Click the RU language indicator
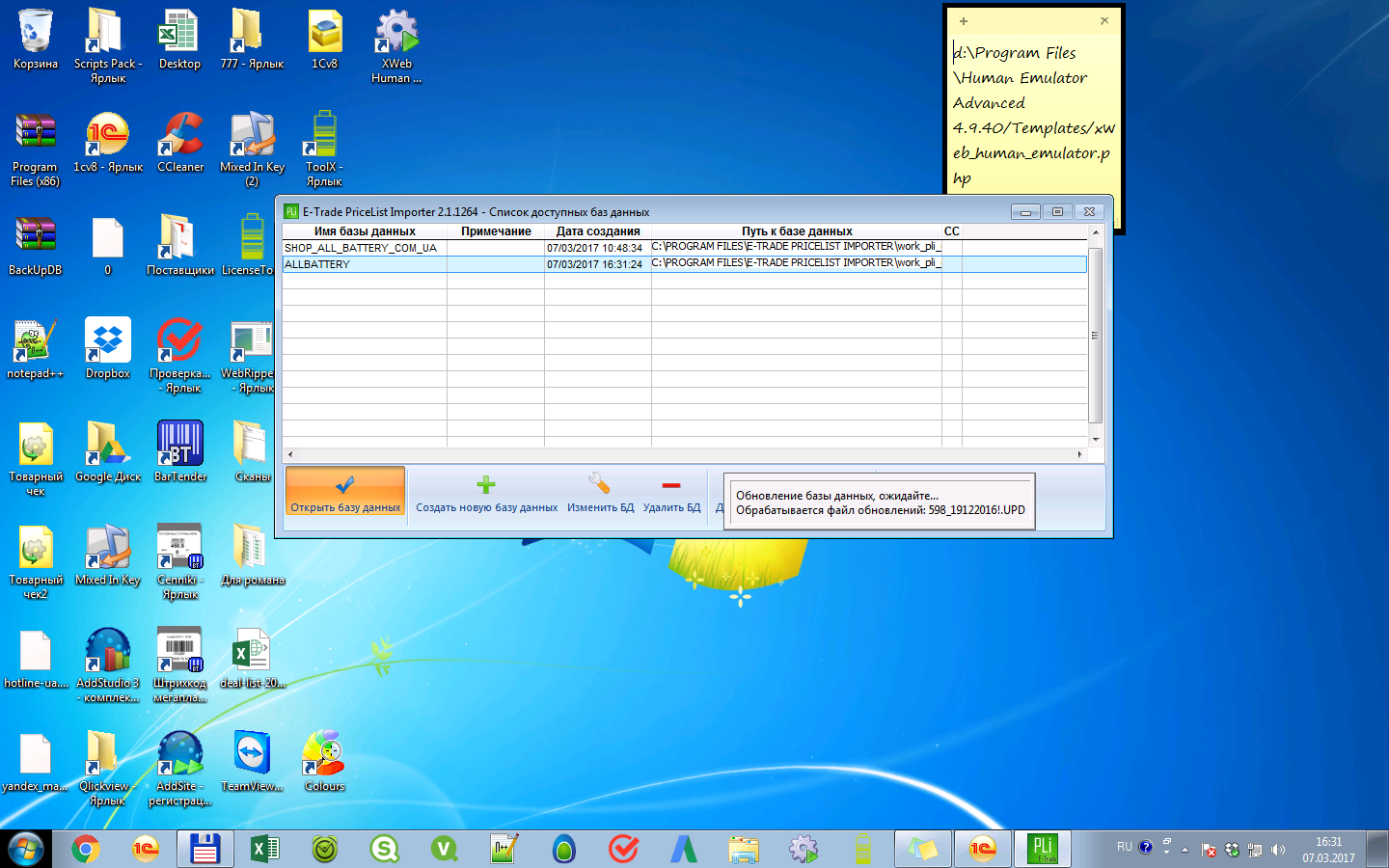This screenshot has width=1389, height=868. (1125, 847)
